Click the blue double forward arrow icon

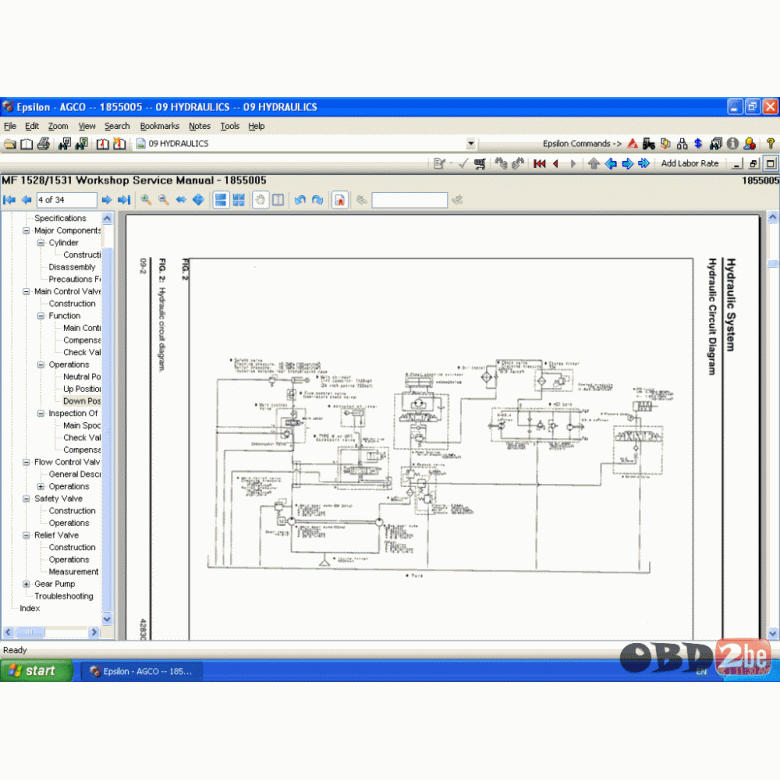pos(644,163)
